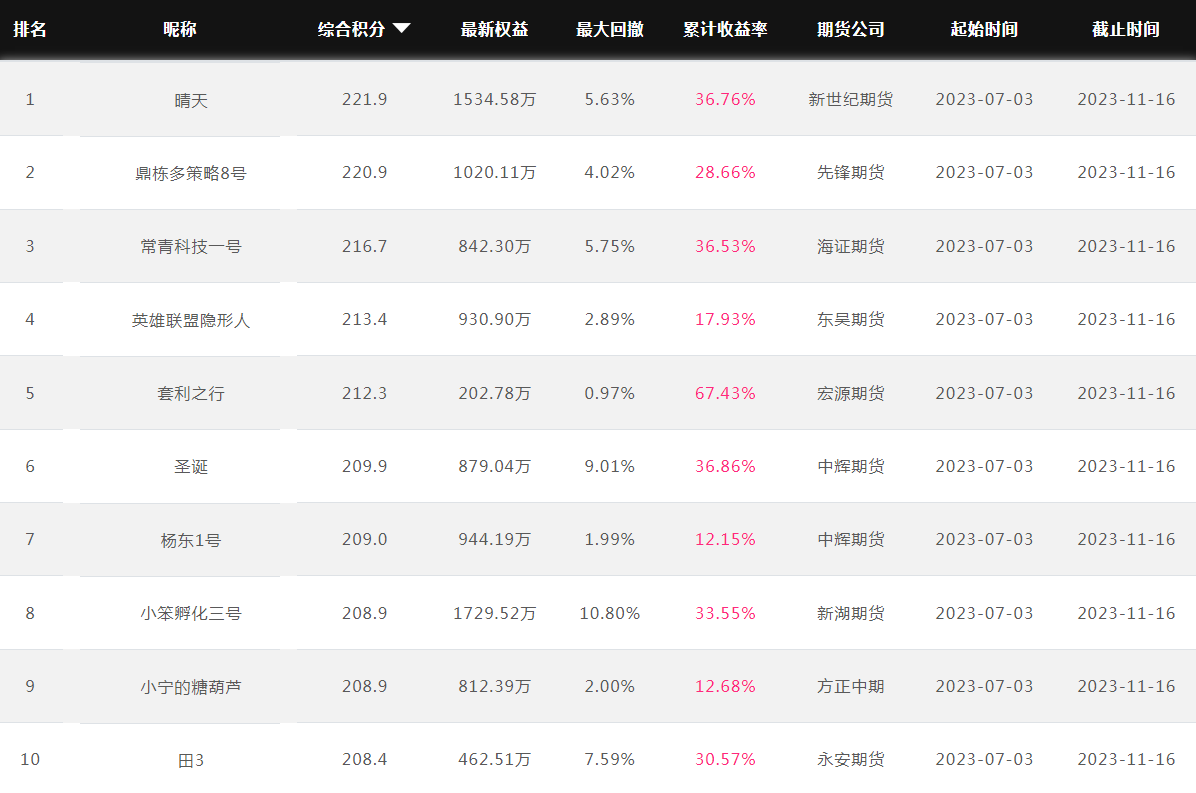Click the 昵称 column header
Image resolution: width=1196 pixels, height=793 pixels.
(x=179, y=29)
